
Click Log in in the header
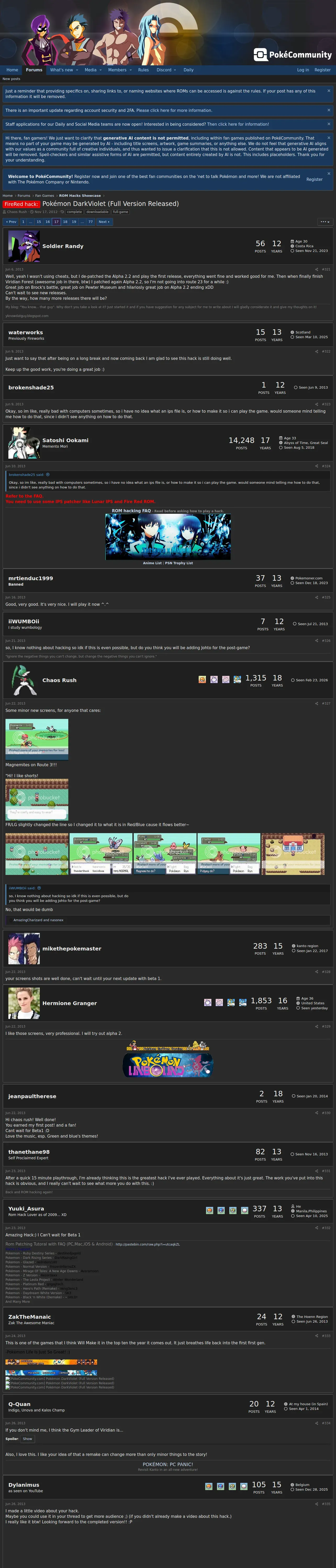click(x=303, y=70)
